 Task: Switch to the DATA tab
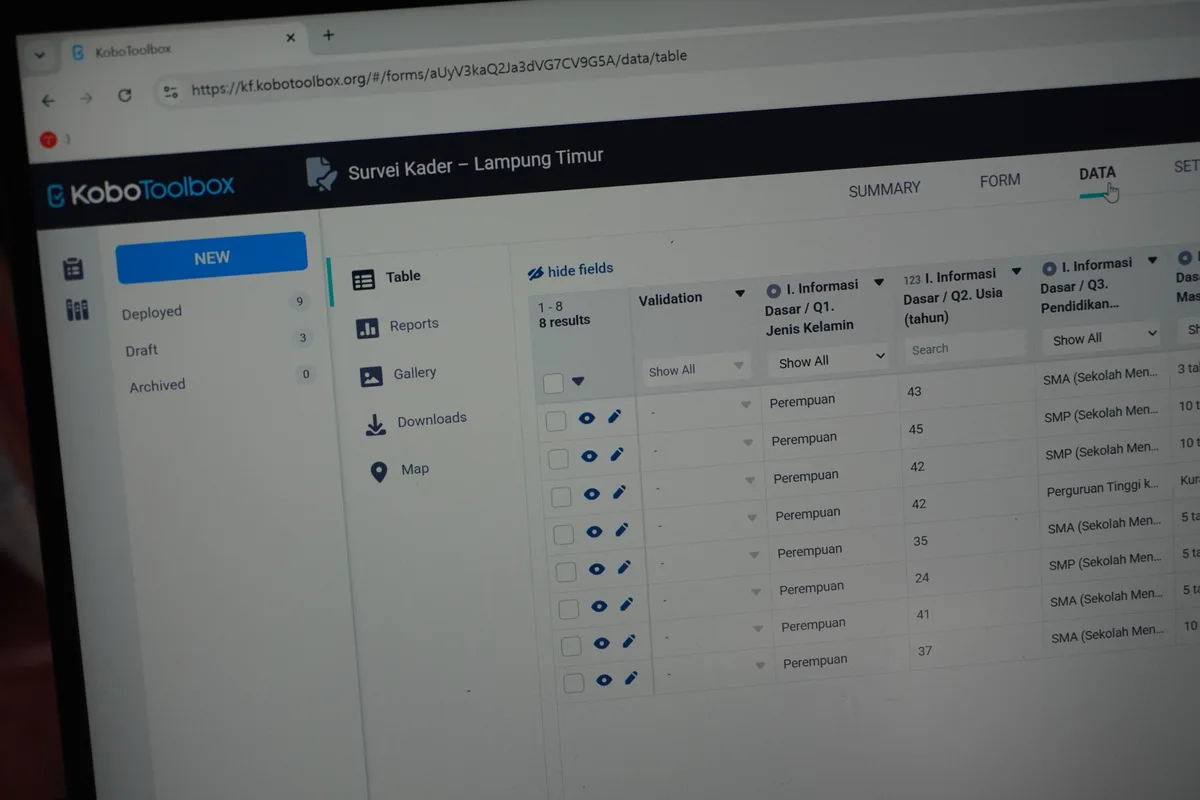1097,173
